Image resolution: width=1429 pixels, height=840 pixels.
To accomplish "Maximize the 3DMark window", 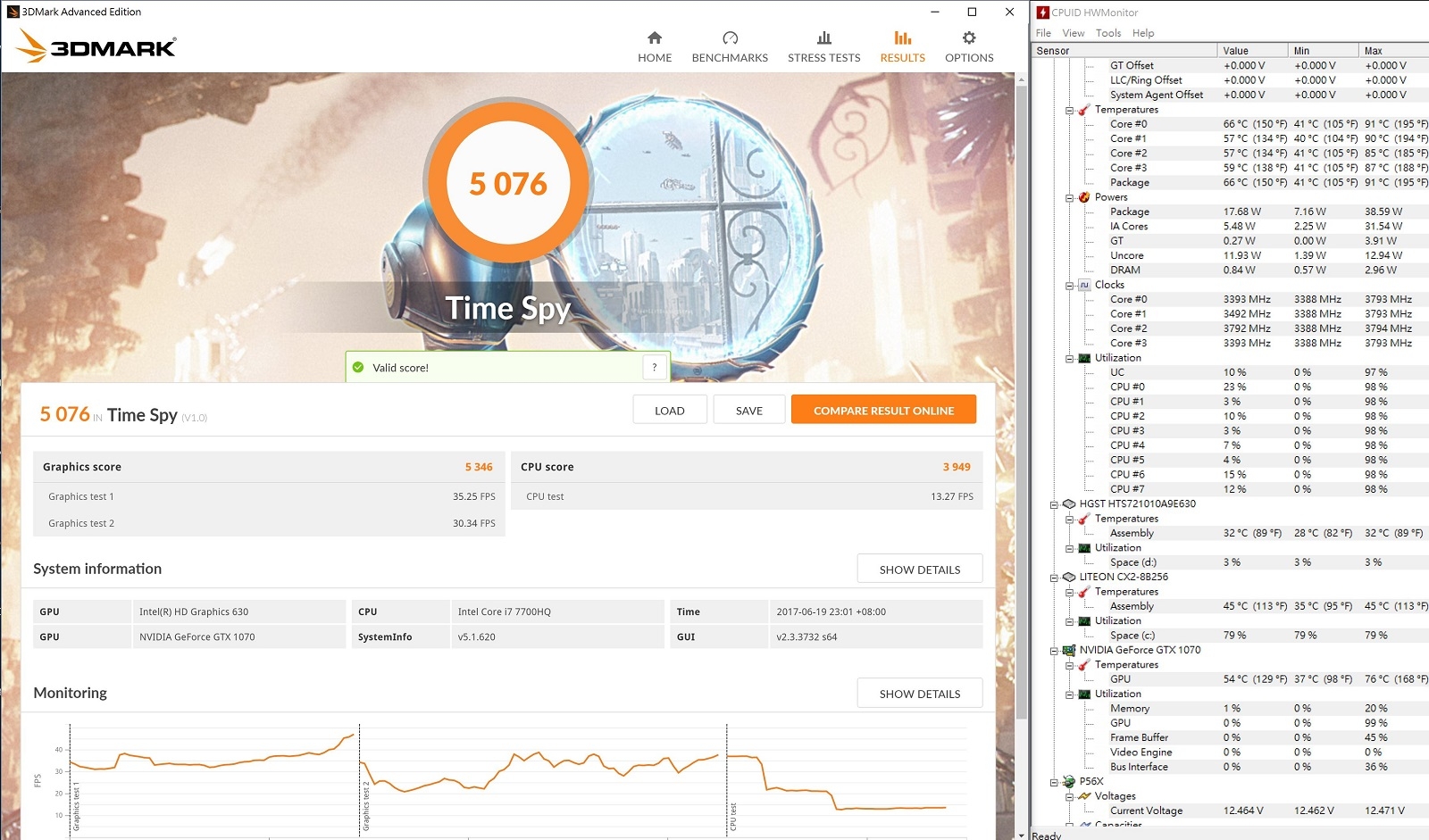I will click(972, 12).
